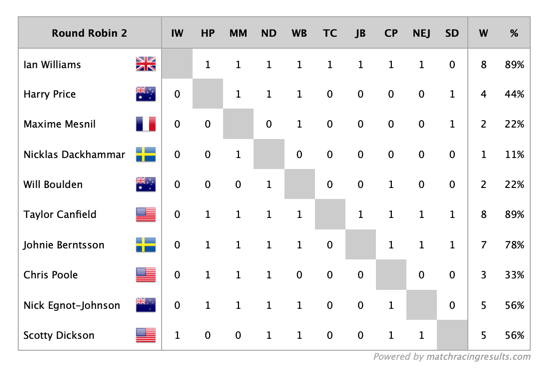The height and width of the screenshot is (370, 548).
Task: Click the NEJ column header
Action: pyautogui.click(x=421, y=33)
